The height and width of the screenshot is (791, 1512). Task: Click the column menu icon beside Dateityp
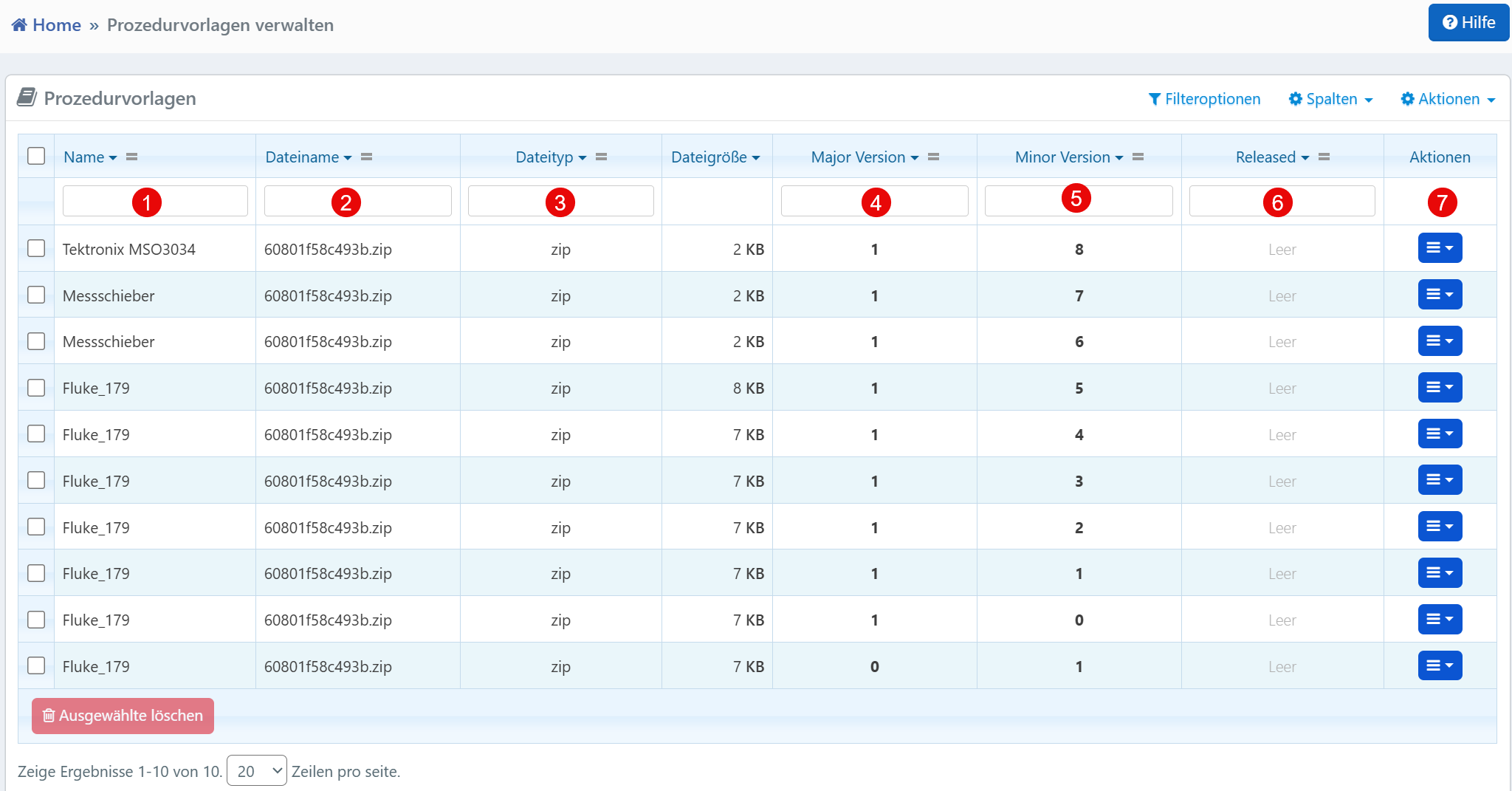coord(602,157)
